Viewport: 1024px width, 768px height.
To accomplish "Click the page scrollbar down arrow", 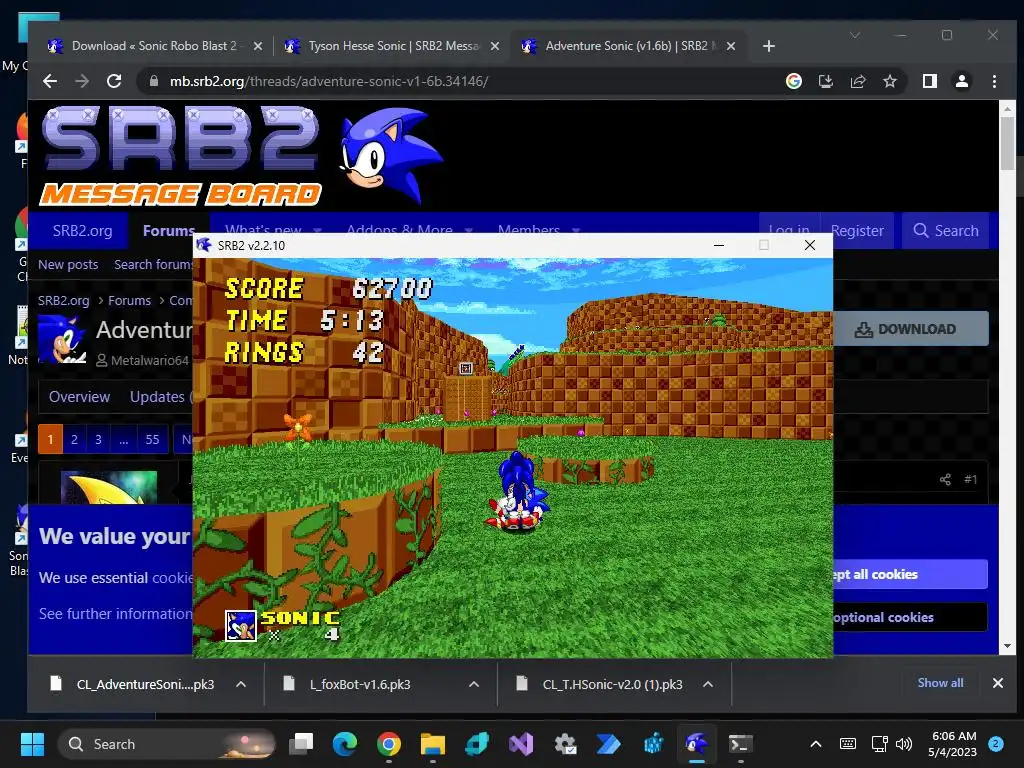I will point(1007,646).
